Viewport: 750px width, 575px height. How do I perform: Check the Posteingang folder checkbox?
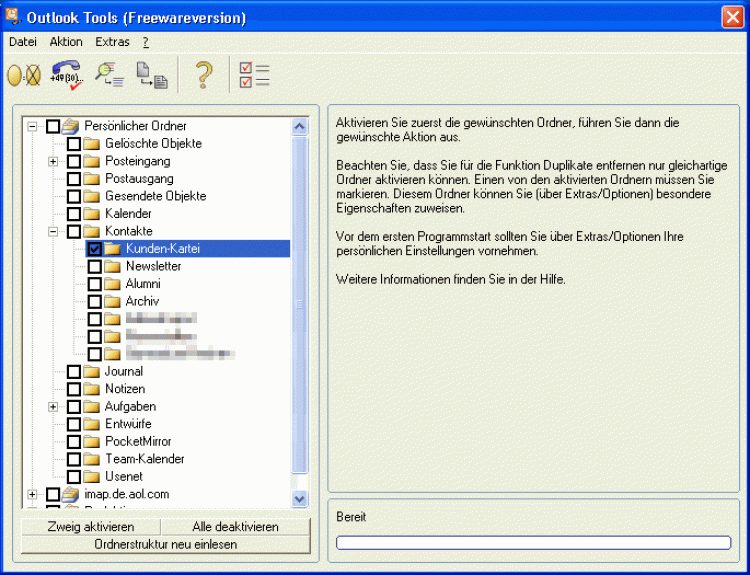coord(74,161)
